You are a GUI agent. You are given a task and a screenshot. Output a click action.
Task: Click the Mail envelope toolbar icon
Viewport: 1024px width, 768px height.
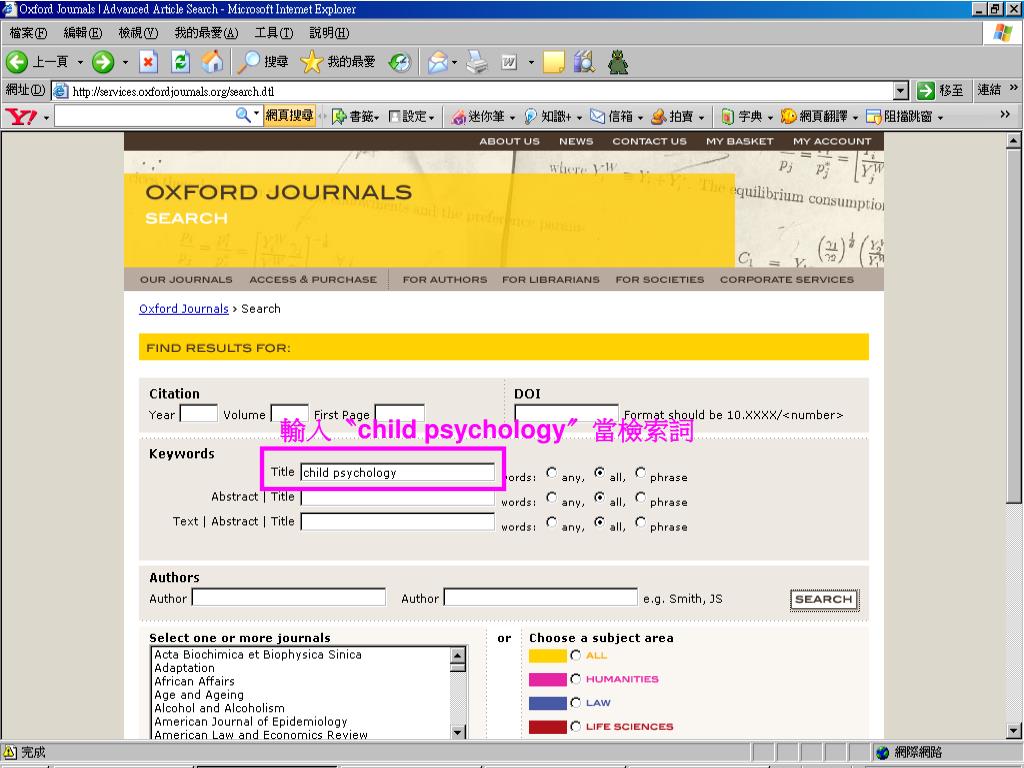pyautogui.click(x=438, y=62)
